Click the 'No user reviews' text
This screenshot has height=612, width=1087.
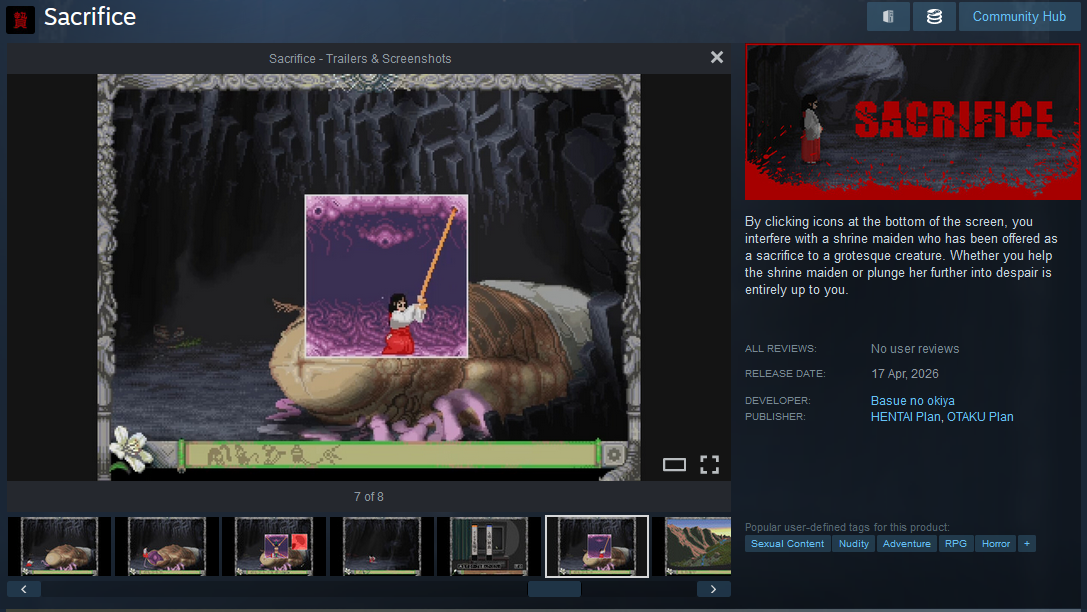[x=914, y=349]
